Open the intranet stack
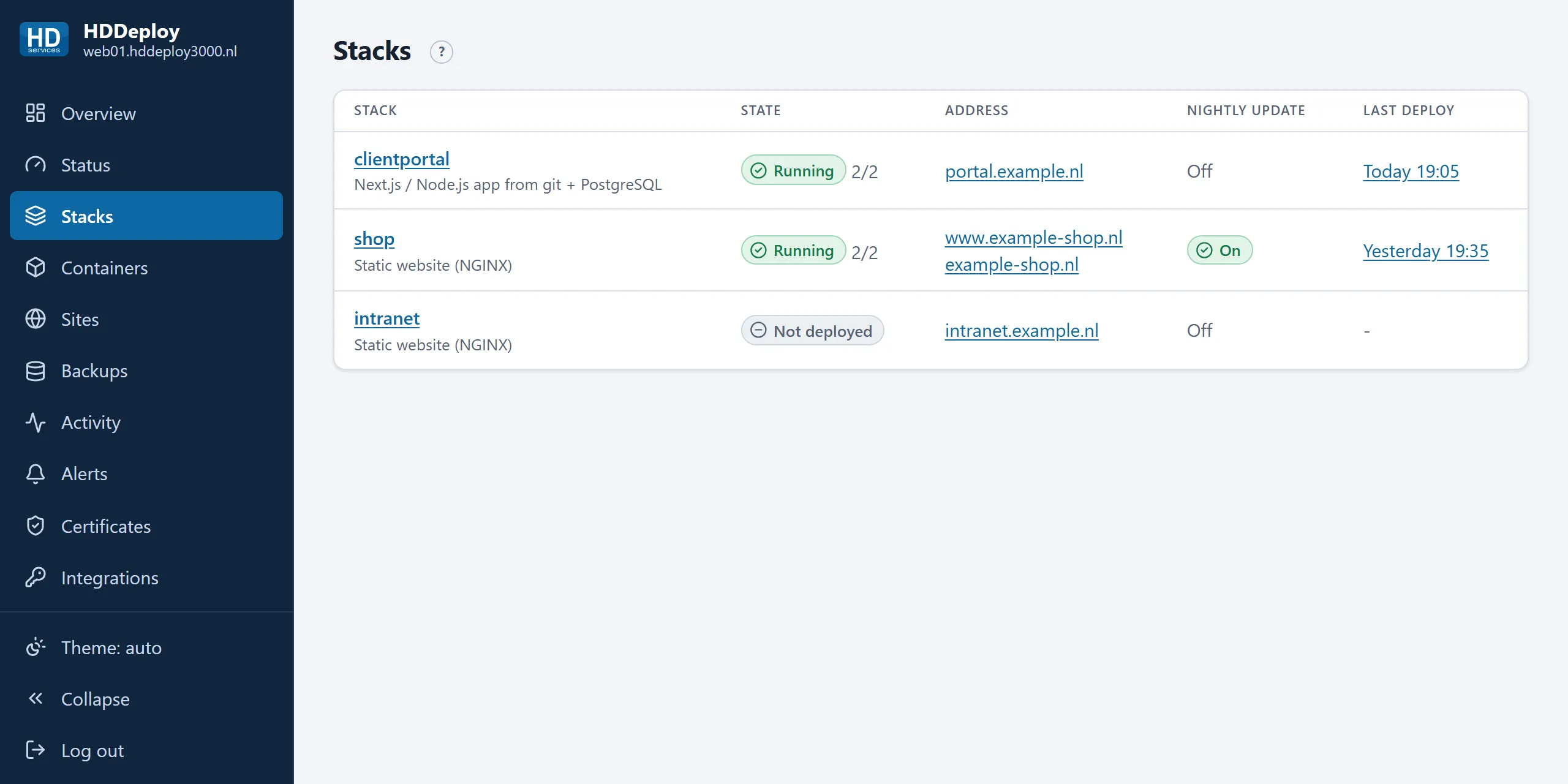 (x=386, y=318)
